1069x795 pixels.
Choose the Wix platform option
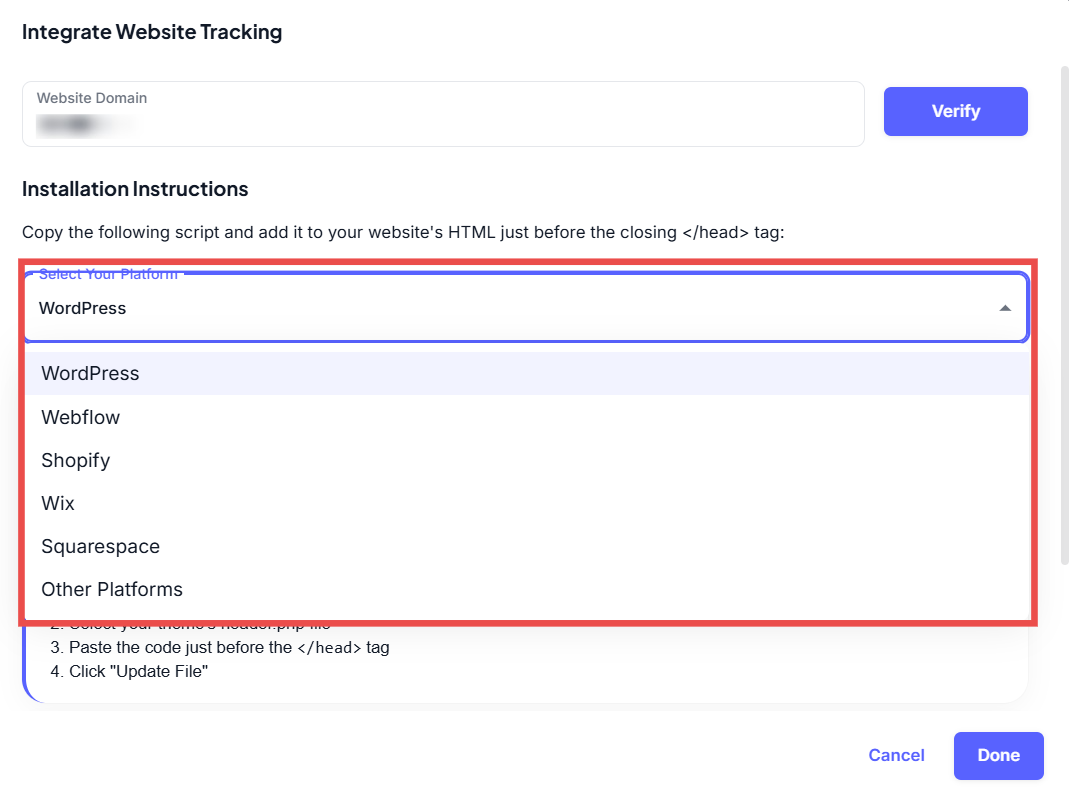click(x=58, y=503)
